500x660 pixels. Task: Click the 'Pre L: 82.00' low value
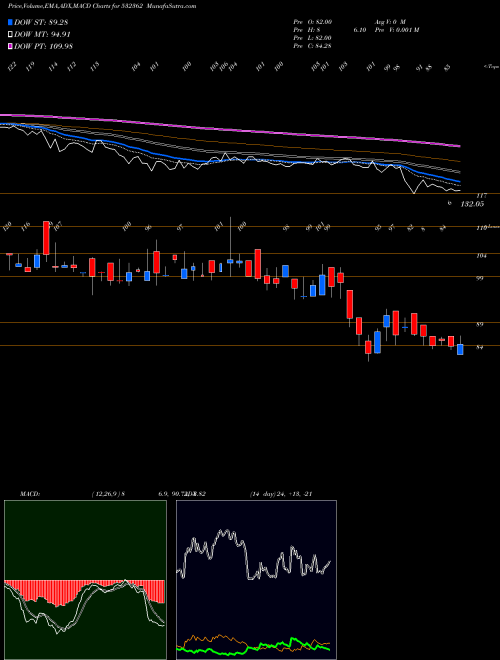pyautogui.click(x=313, y=38)
